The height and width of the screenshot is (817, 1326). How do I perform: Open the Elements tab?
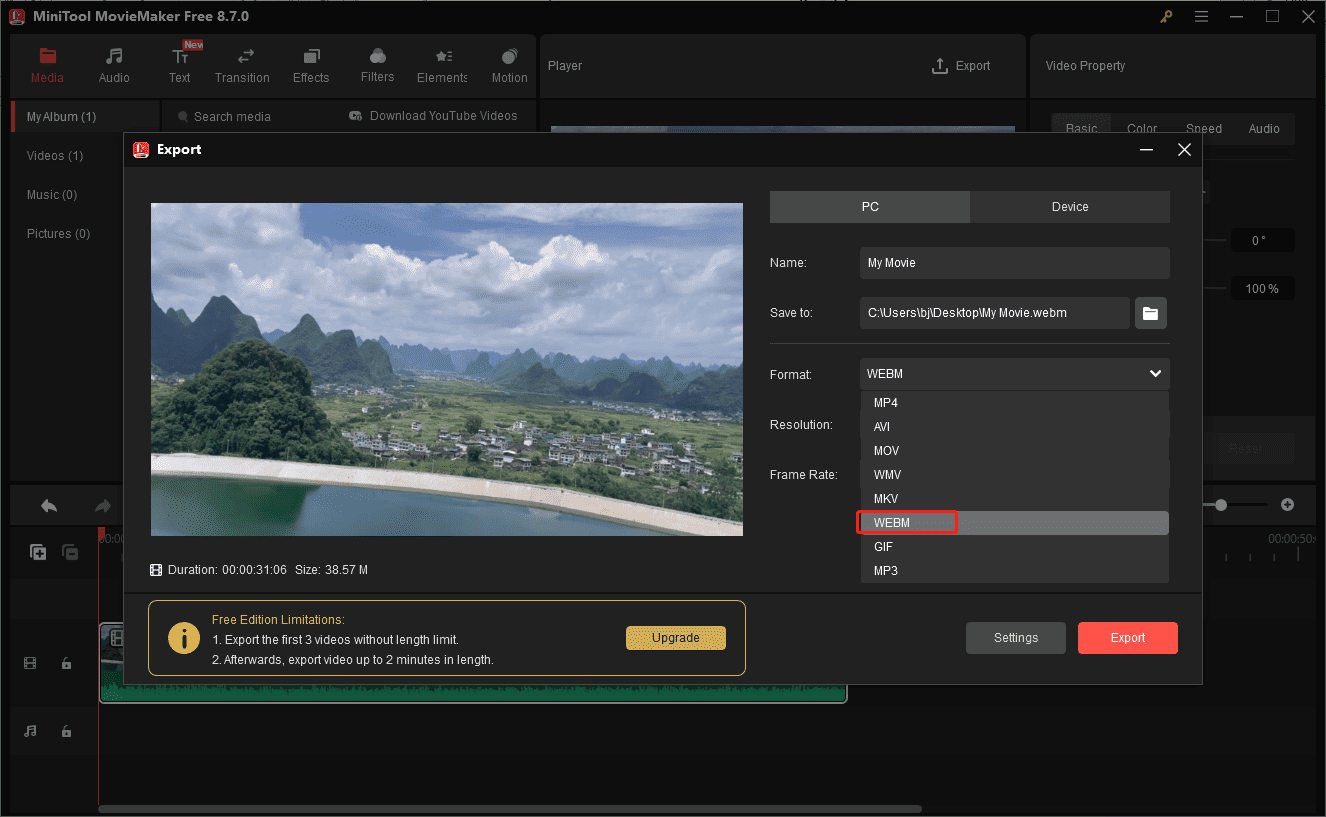point(442,65)
